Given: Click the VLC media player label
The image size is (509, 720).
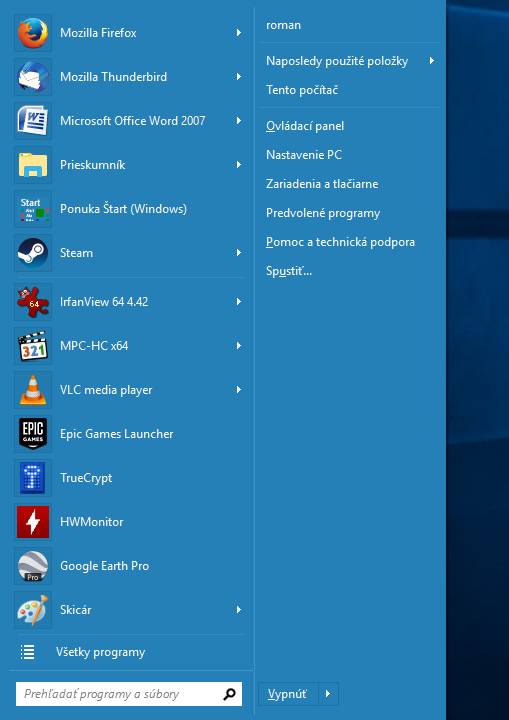Looking at the screenshot, I should (106, 390).
